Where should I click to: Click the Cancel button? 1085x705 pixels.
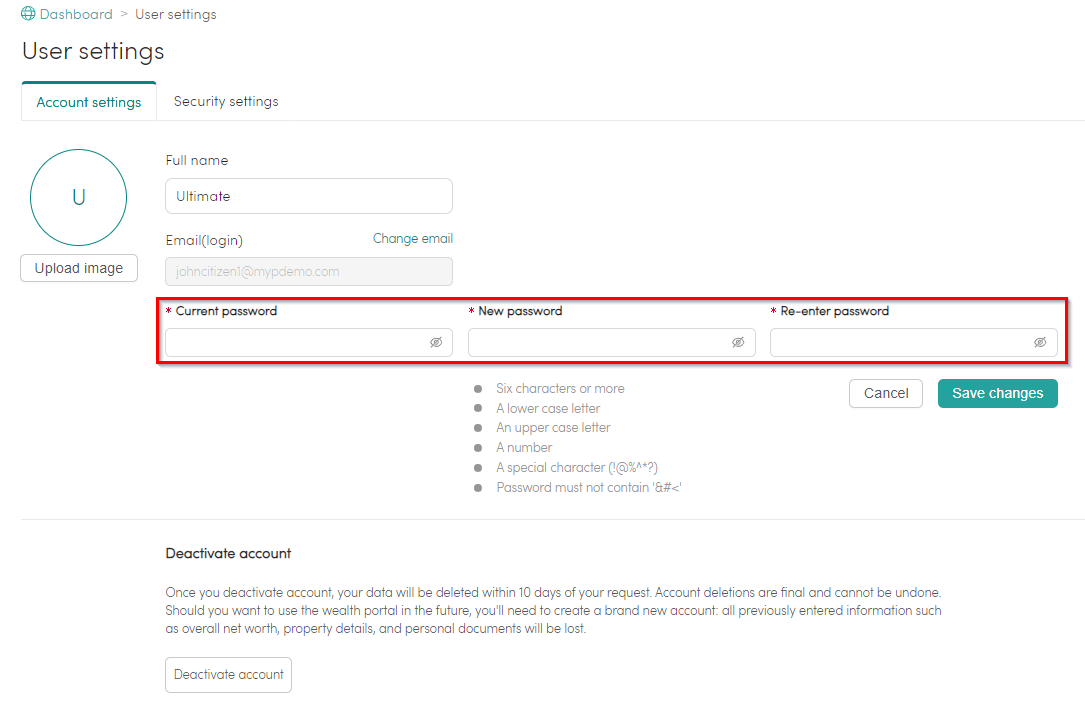(x=886, y=394)
